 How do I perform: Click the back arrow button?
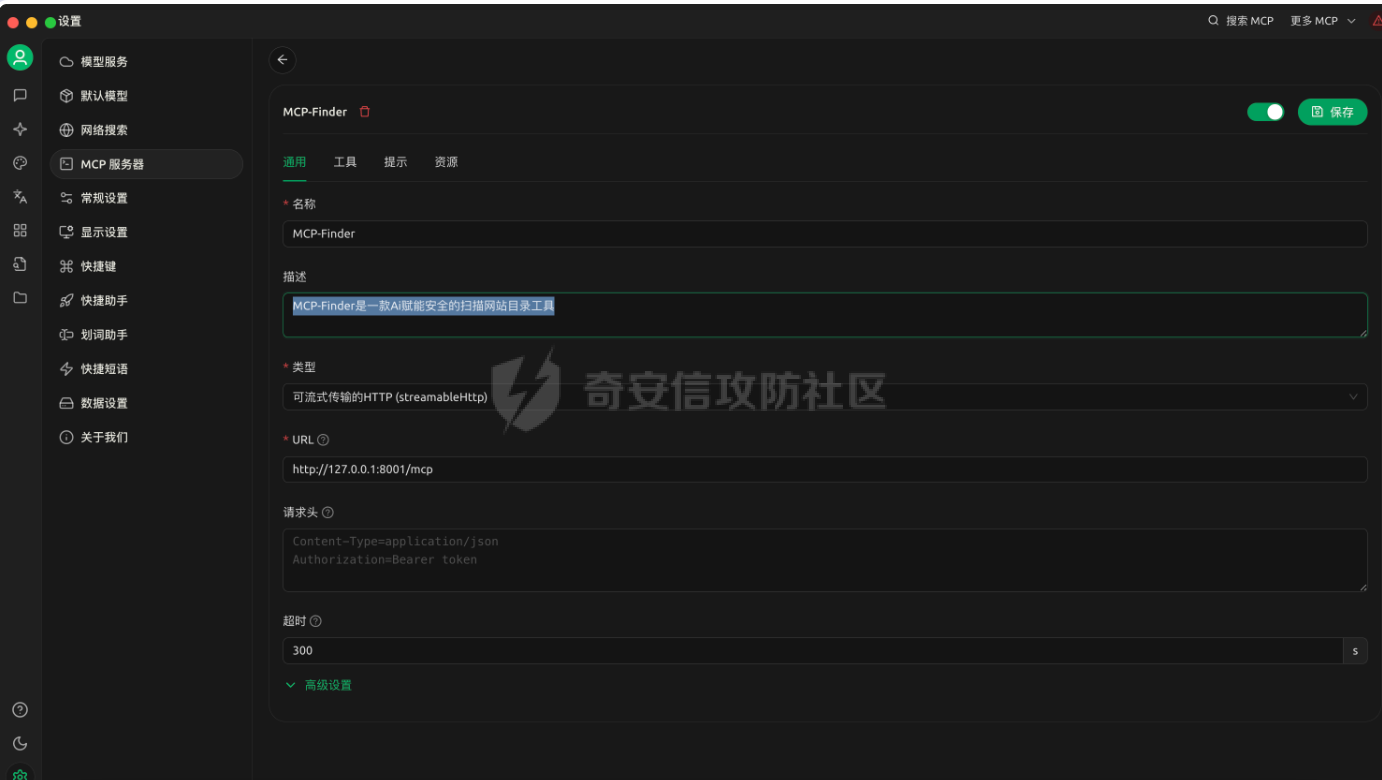(282, 60)
